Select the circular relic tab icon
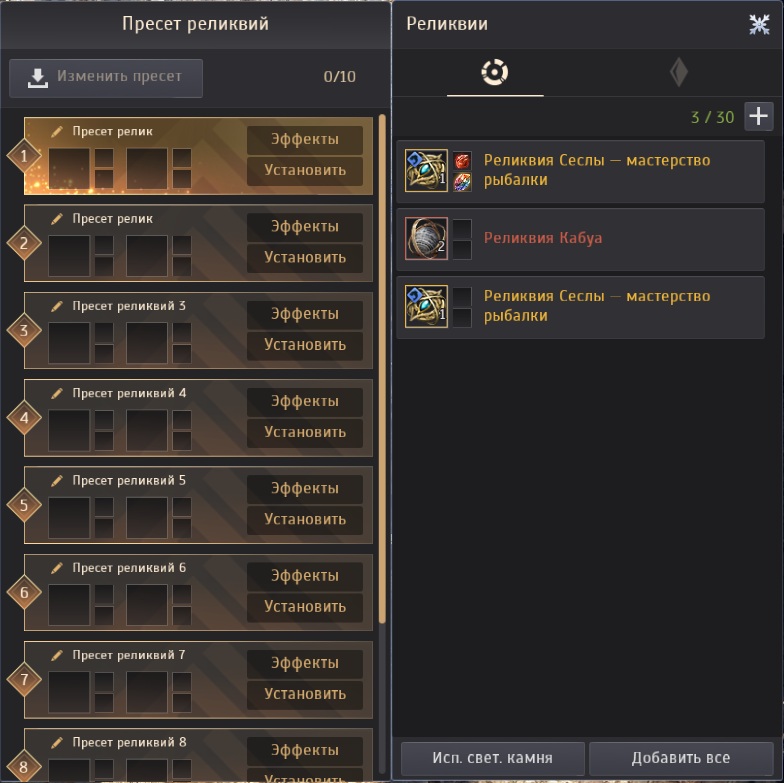Viewport: 784px width, 783px height. (x=494, y=72)
